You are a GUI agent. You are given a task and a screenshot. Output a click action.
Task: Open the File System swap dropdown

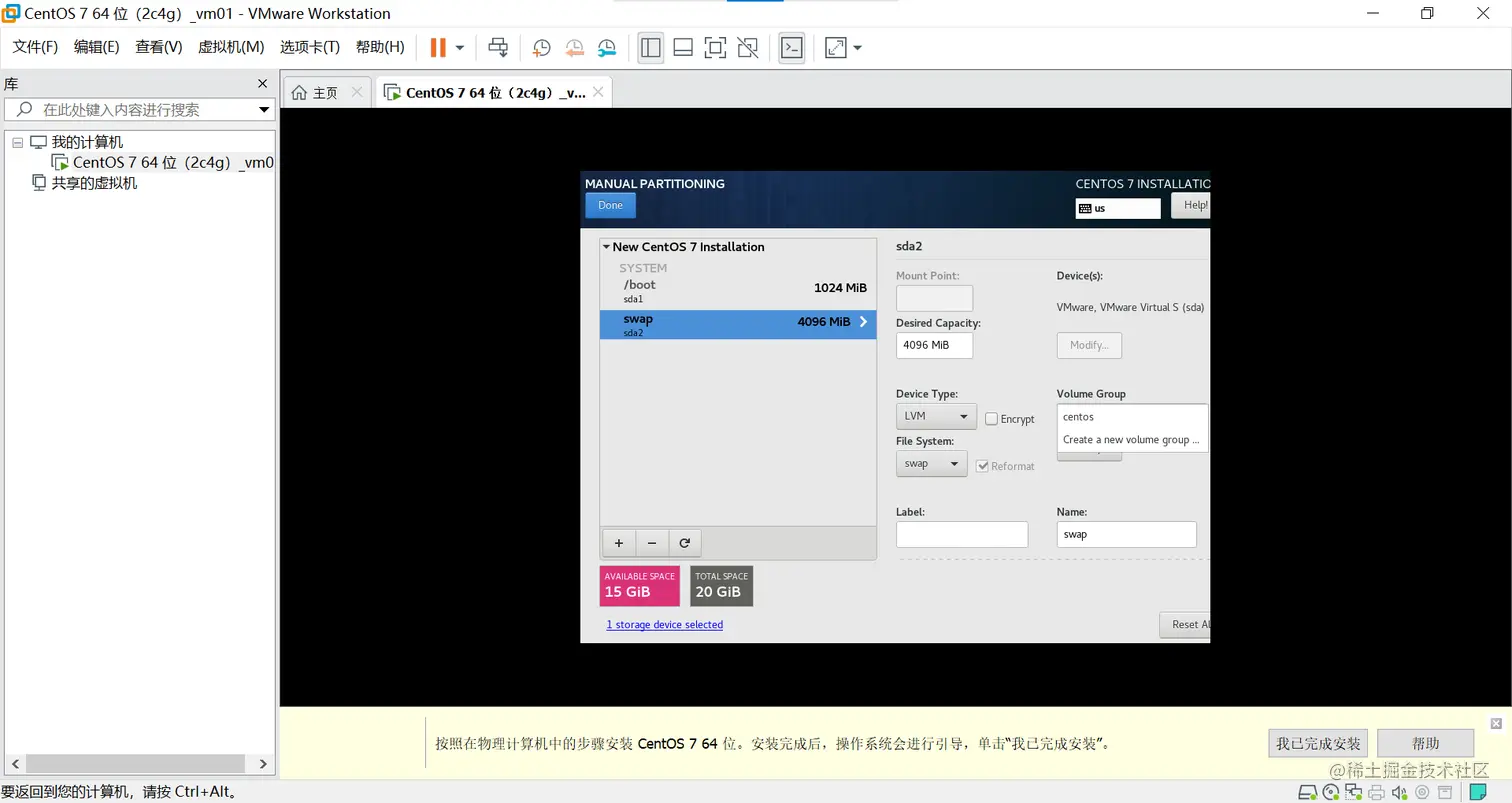click(931, 464)
